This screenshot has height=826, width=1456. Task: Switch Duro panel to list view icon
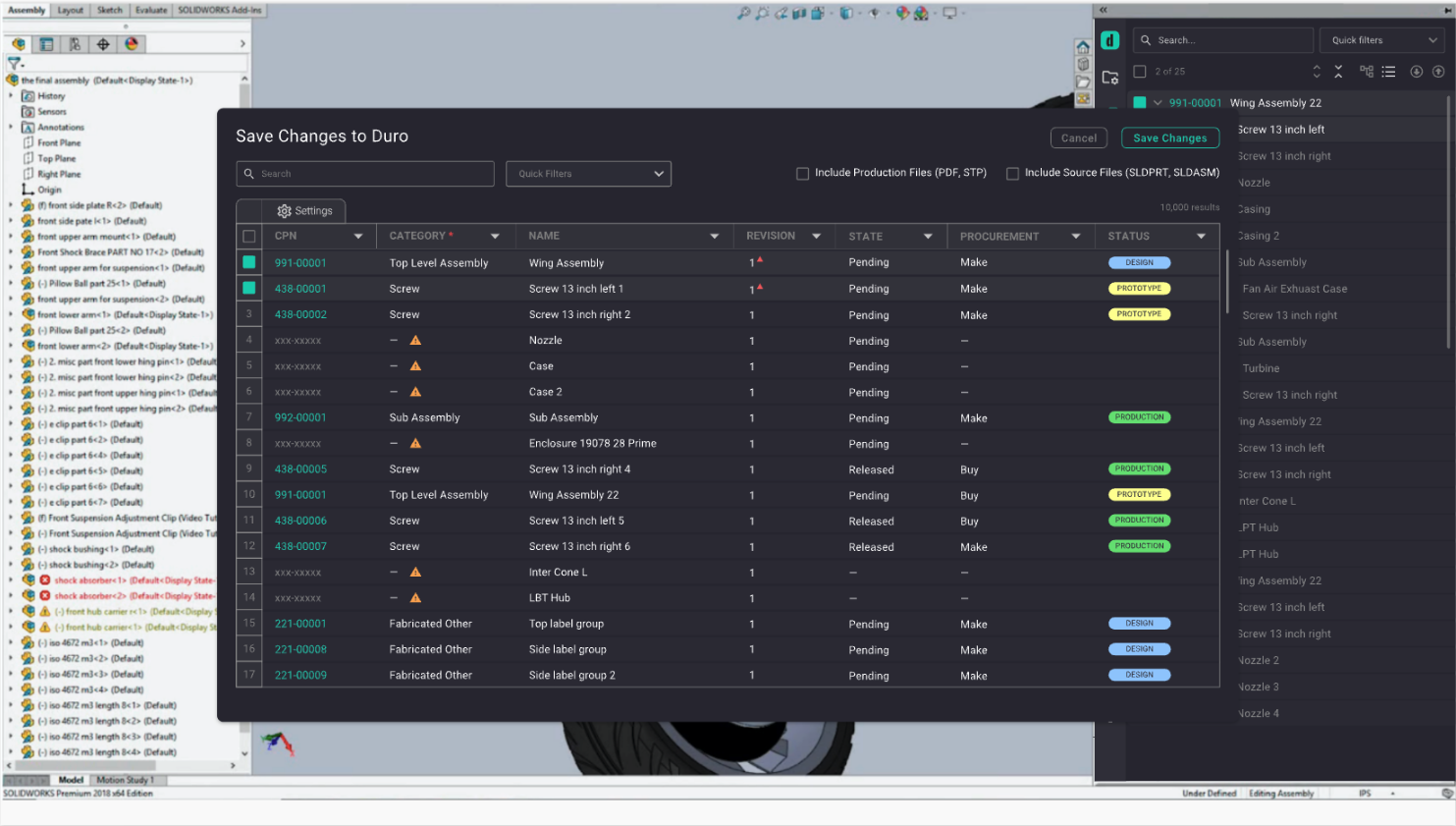[1388, 71]
